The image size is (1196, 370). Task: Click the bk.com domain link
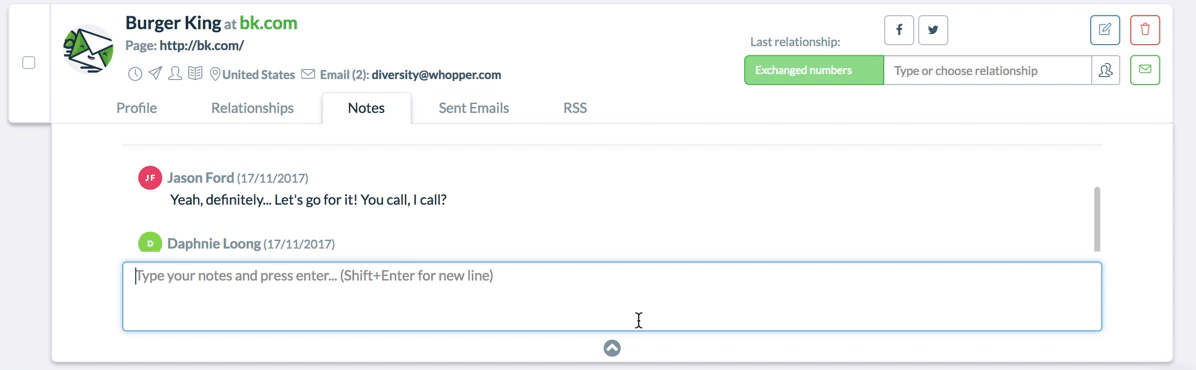pyautogui.click(x=268, y=23)
